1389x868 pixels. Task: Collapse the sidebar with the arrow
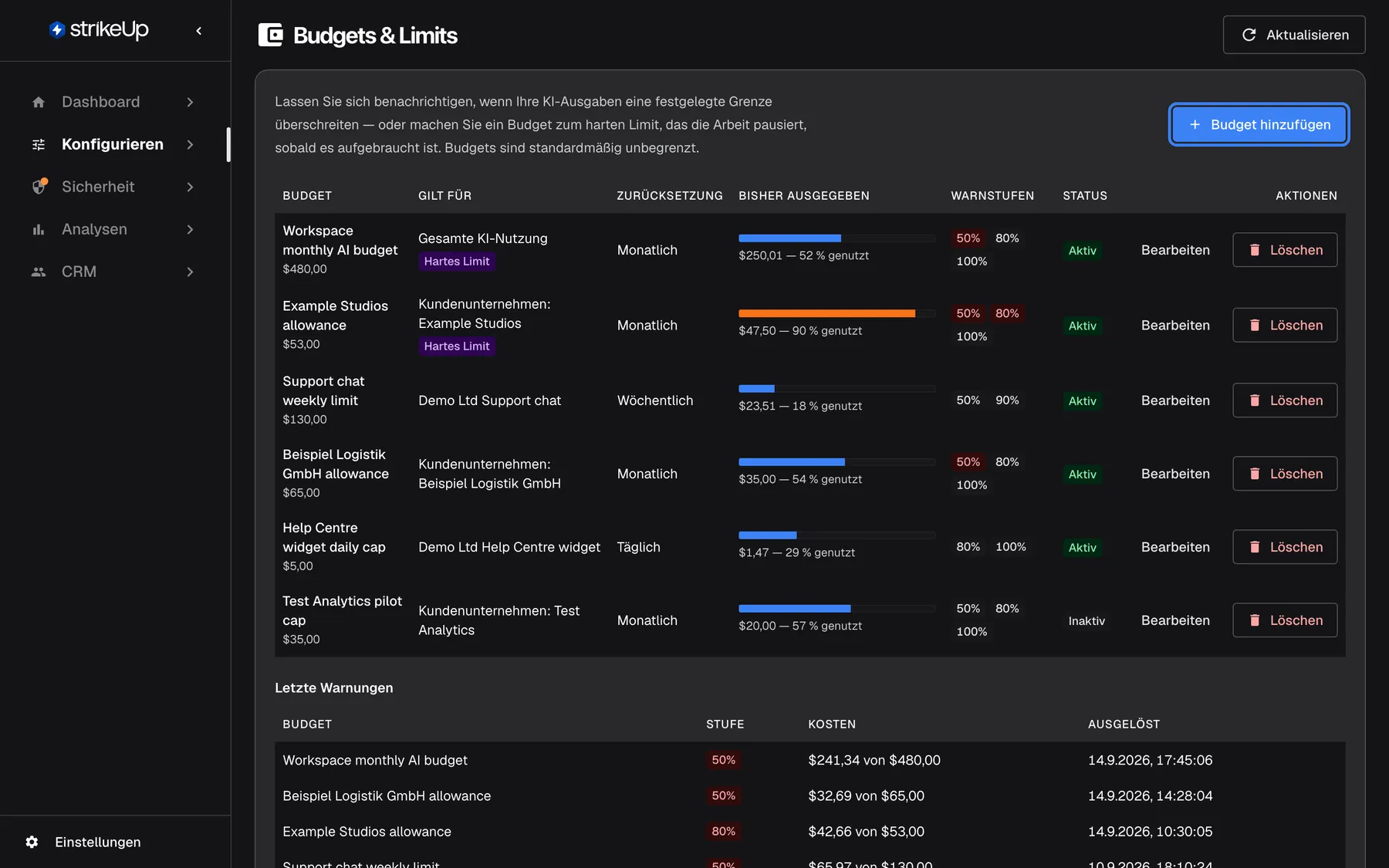pos(199,31)
